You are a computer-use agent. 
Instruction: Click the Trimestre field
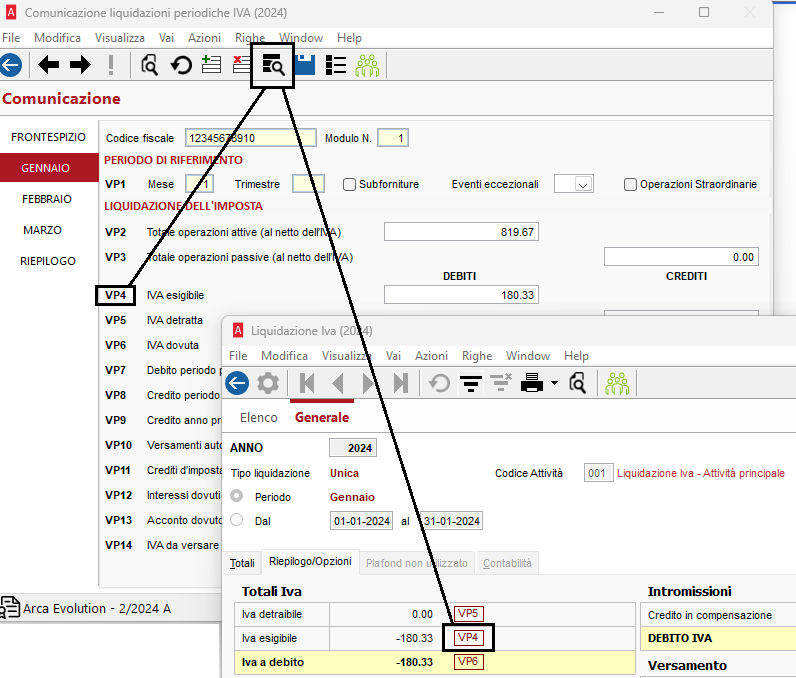[x=308, y=184]
